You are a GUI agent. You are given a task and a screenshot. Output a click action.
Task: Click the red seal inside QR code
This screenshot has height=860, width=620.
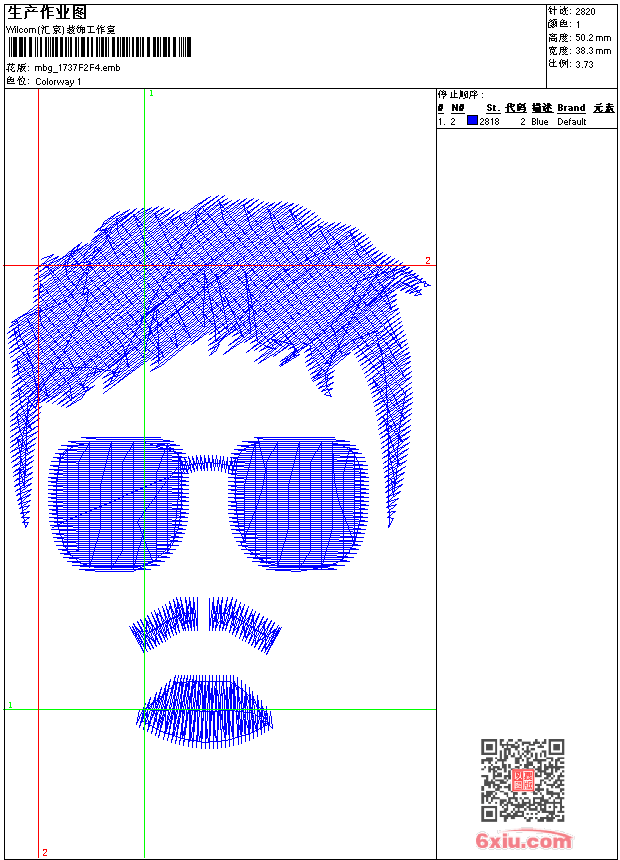click(x=522, y=781)
